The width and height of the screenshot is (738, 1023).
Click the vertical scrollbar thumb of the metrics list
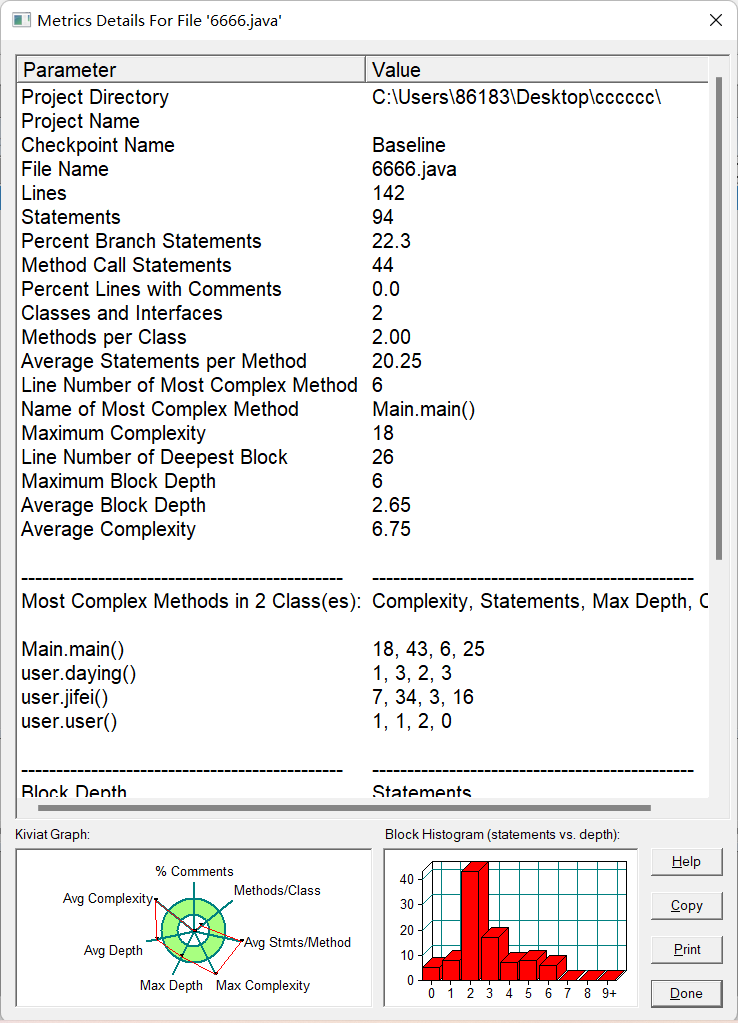tap(718, 318)
